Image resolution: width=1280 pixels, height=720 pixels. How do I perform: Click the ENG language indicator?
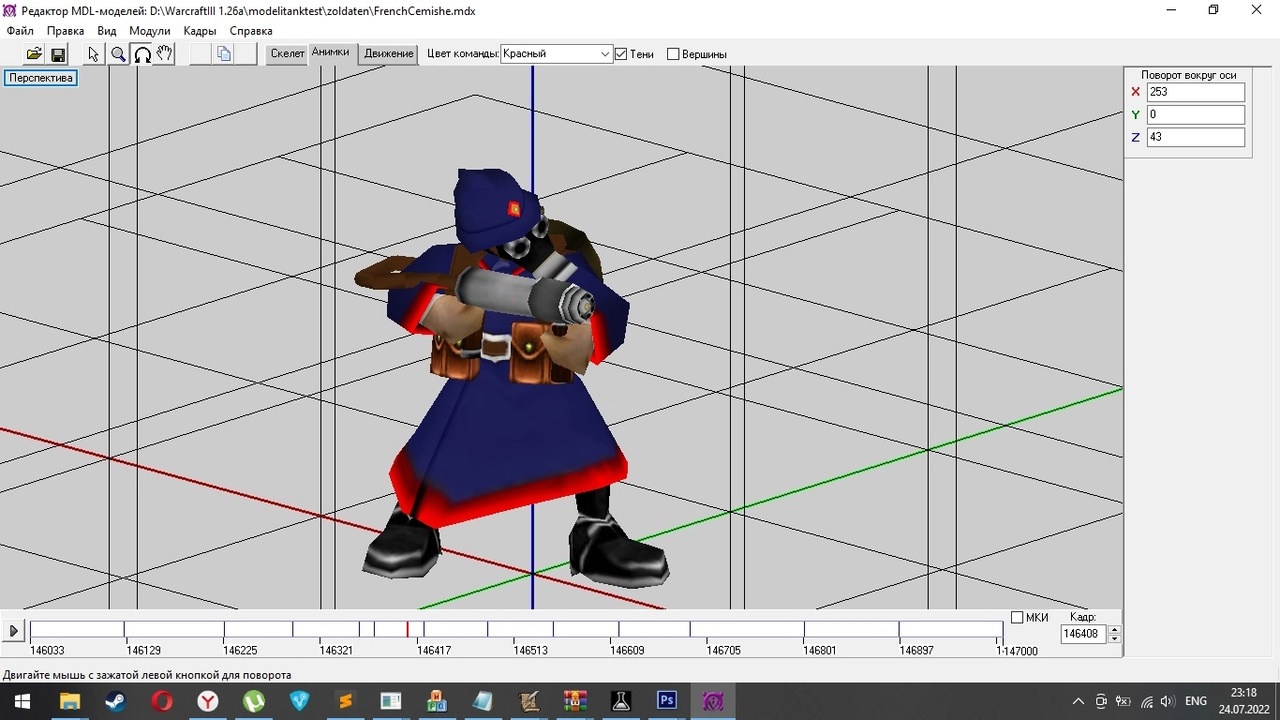click(1196, 701)
